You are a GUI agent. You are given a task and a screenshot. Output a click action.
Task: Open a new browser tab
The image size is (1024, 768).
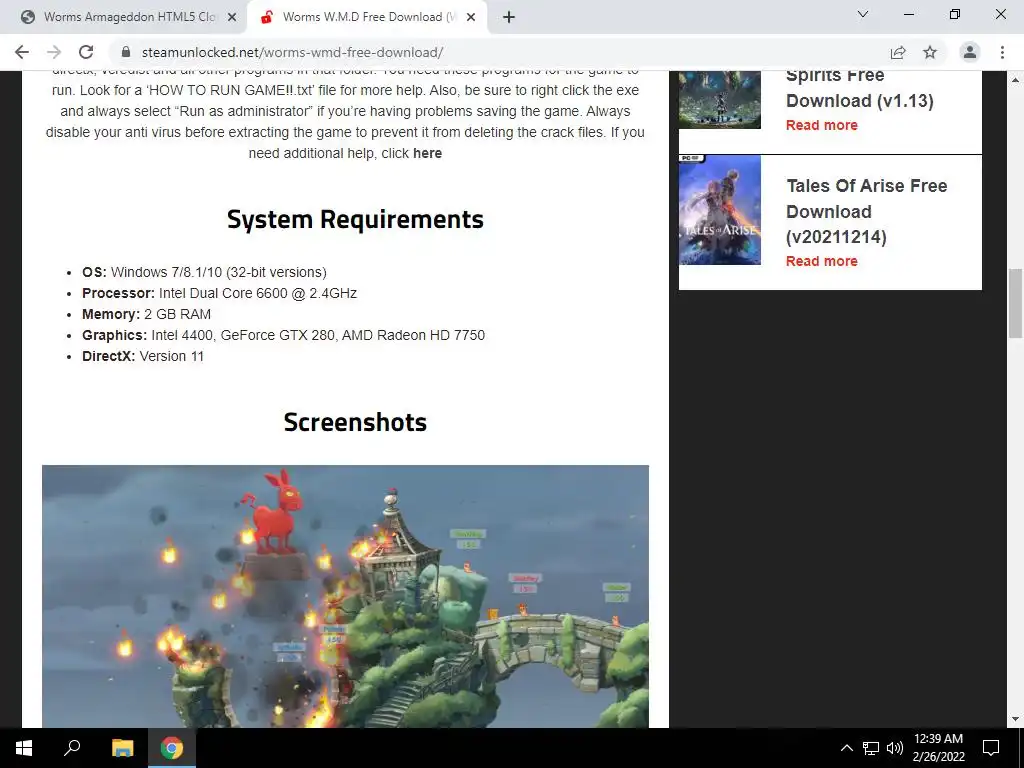509,17
